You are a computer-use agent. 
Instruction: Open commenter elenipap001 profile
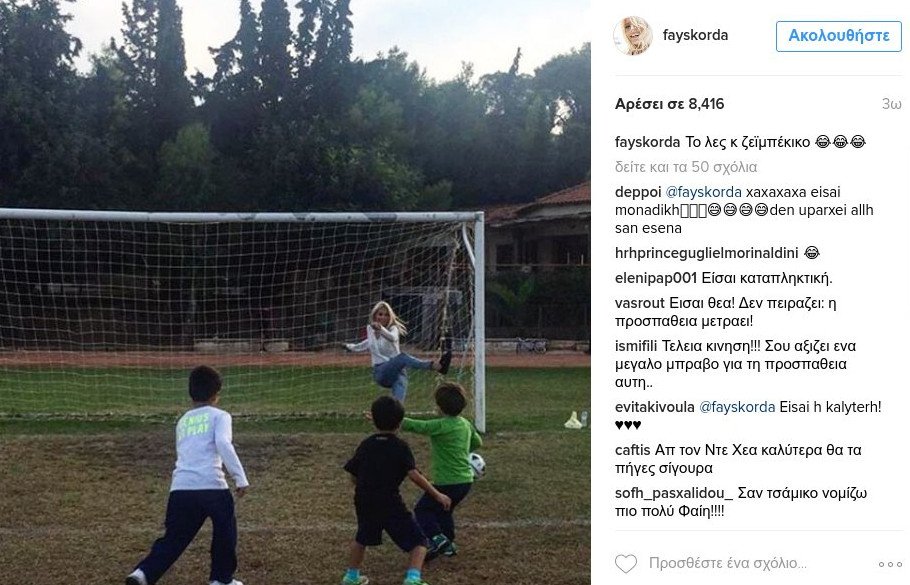pos(655,278)
